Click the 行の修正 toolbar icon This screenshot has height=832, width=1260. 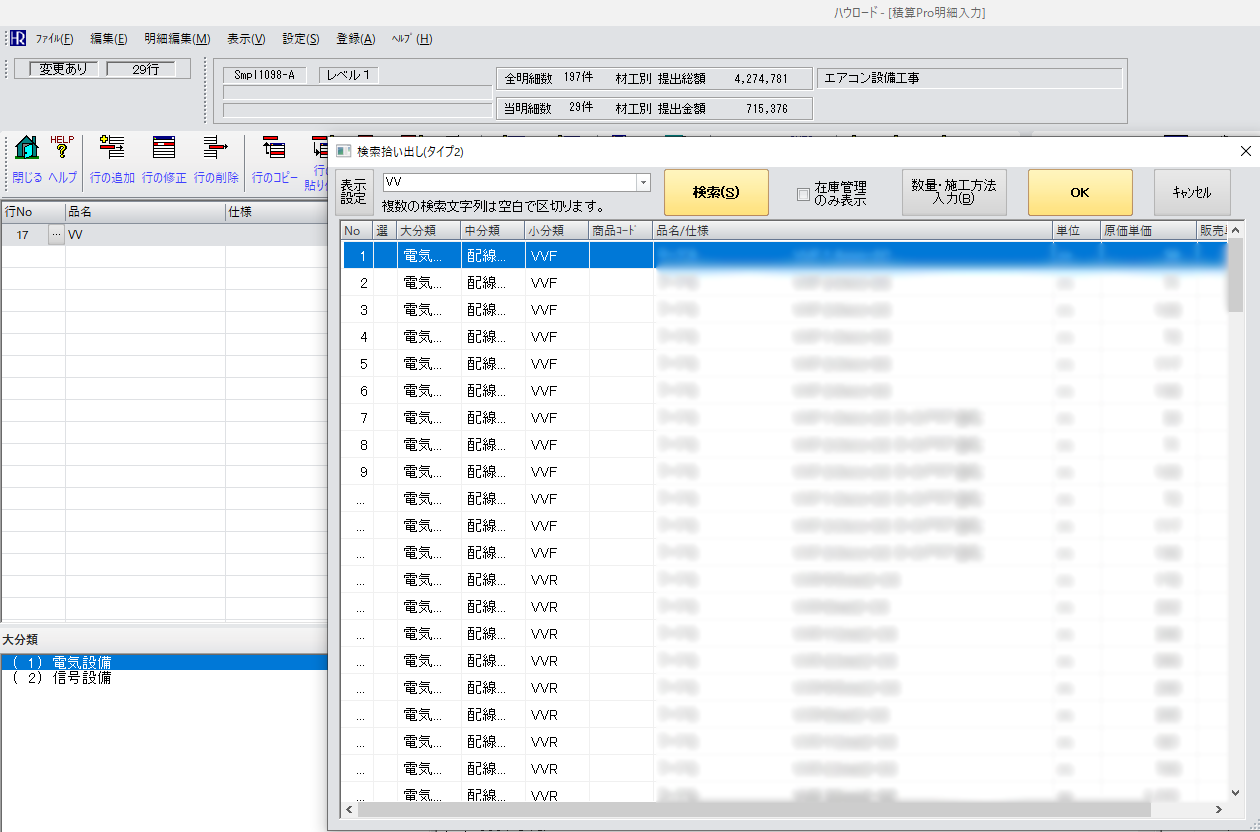(164, 149)
